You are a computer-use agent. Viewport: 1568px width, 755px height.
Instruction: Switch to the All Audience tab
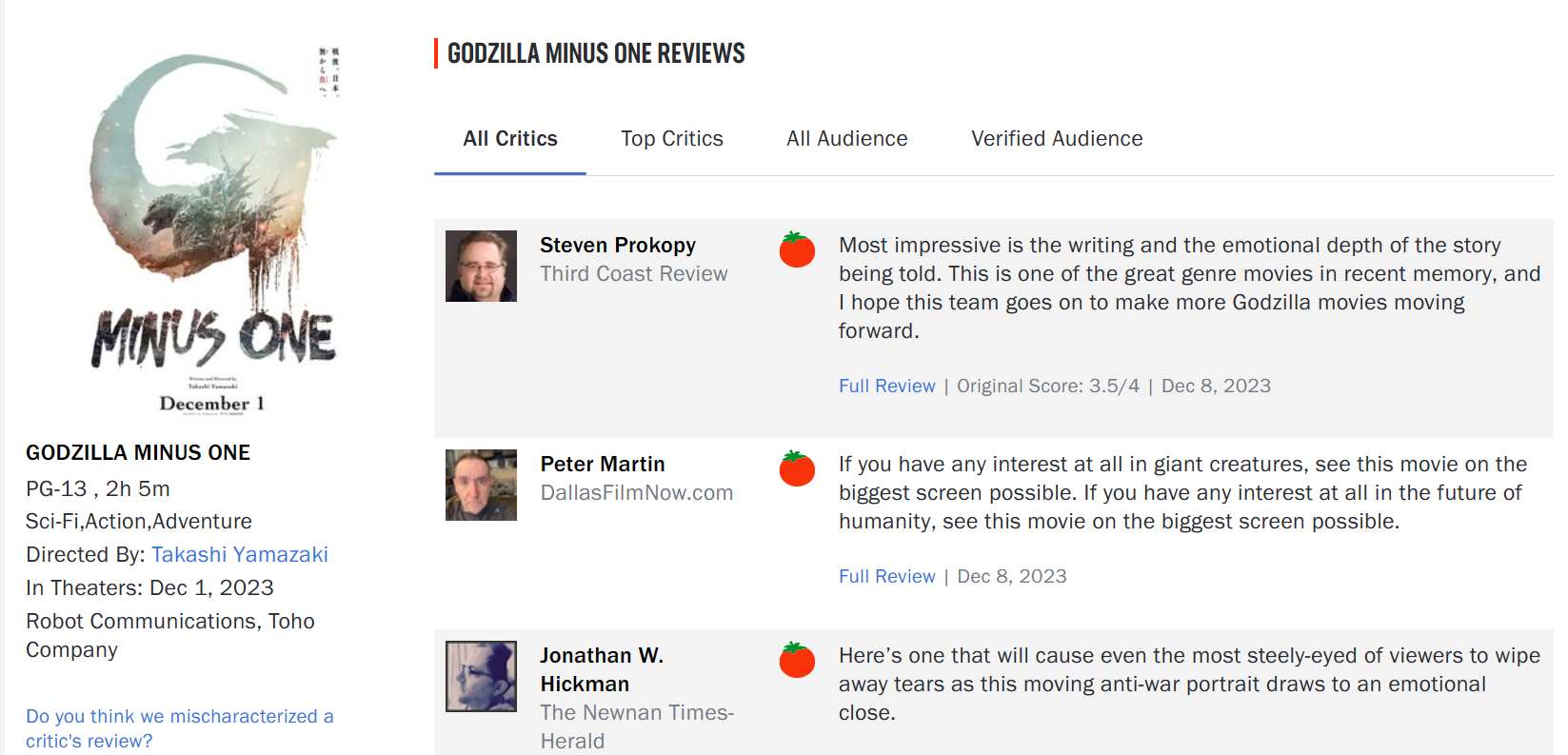pos(847,139)
